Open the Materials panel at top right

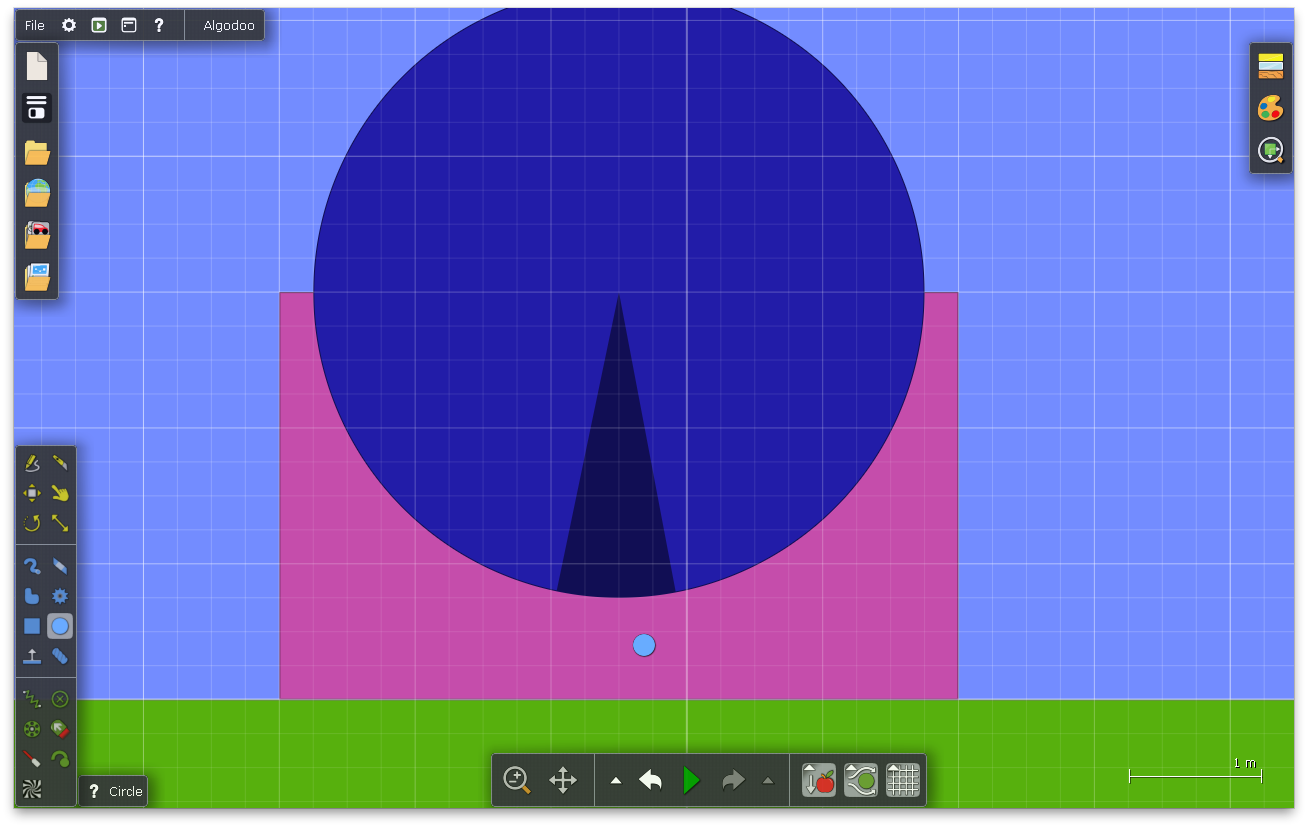(1270, 66)
